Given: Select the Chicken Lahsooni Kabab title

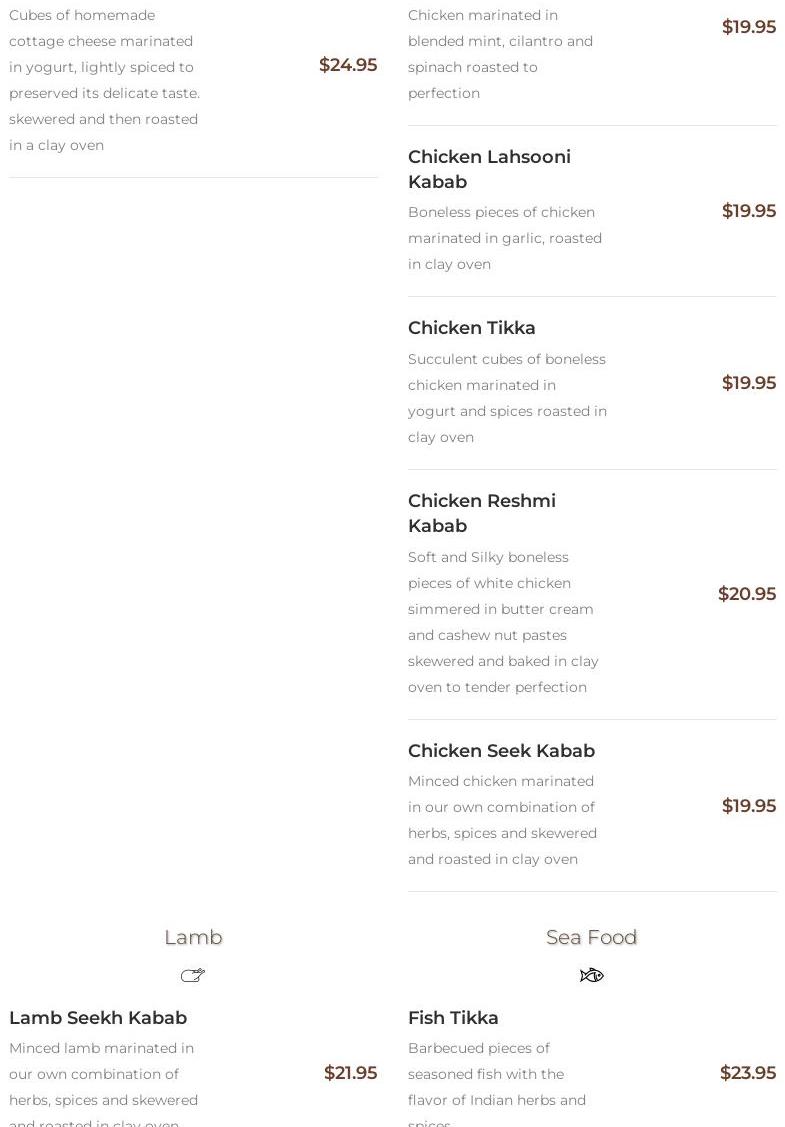Looking at the screenshot, I should point(489,169).
